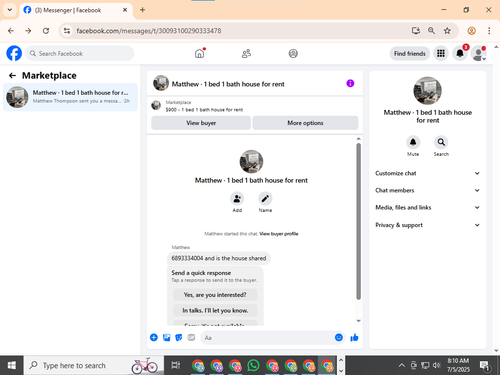Viewport: 500px width, 375px height.
Task: Click the Windows taskbar search box
Action: [x=94, y=365]
